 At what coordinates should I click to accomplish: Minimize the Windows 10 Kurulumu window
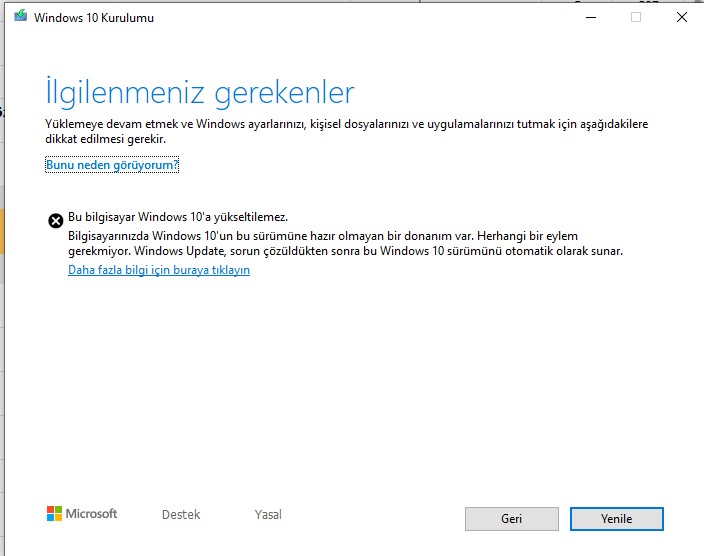[591, 18]
